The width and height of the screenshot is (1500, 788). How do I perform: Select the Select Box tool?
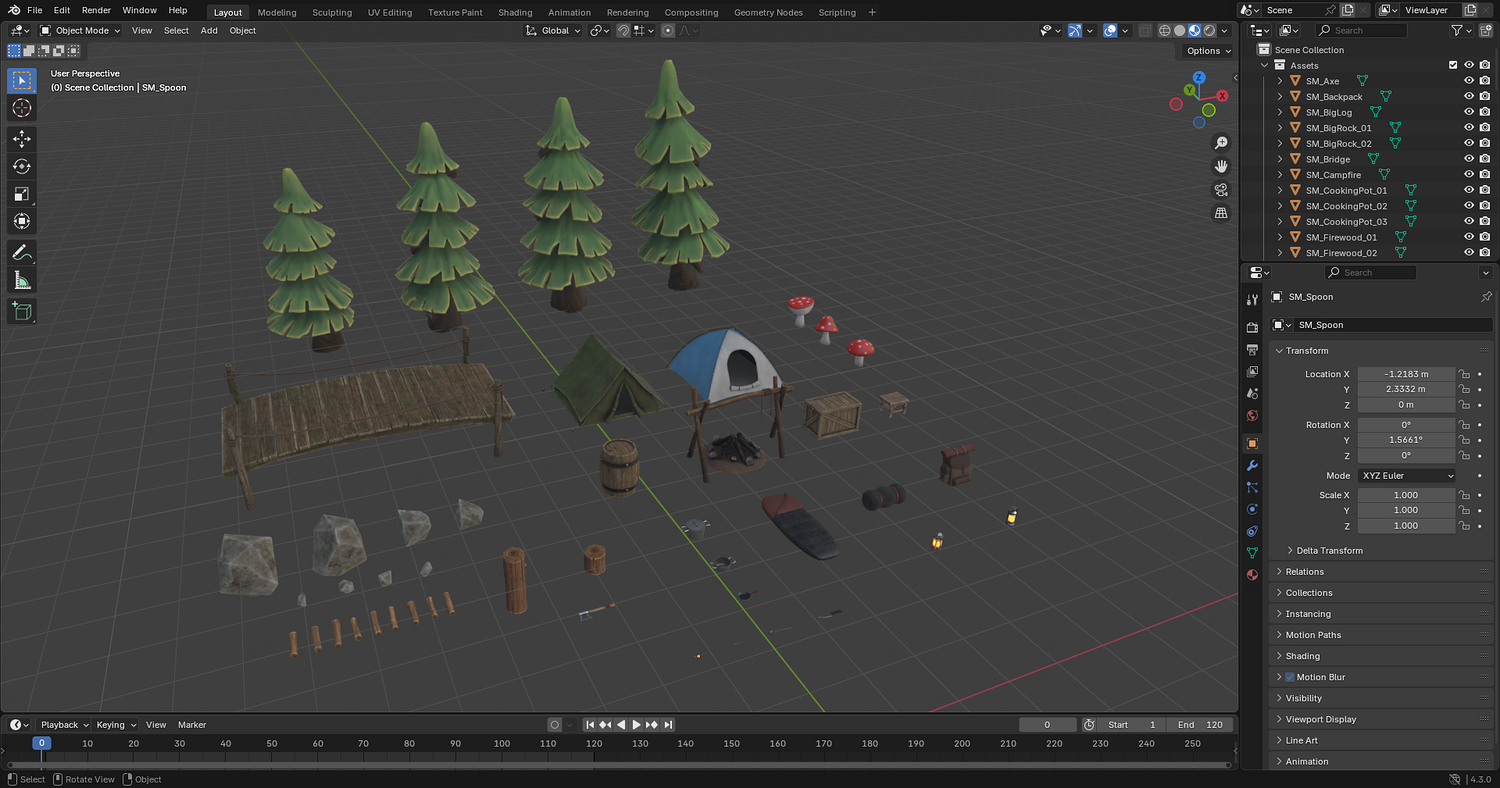(22, 80)
